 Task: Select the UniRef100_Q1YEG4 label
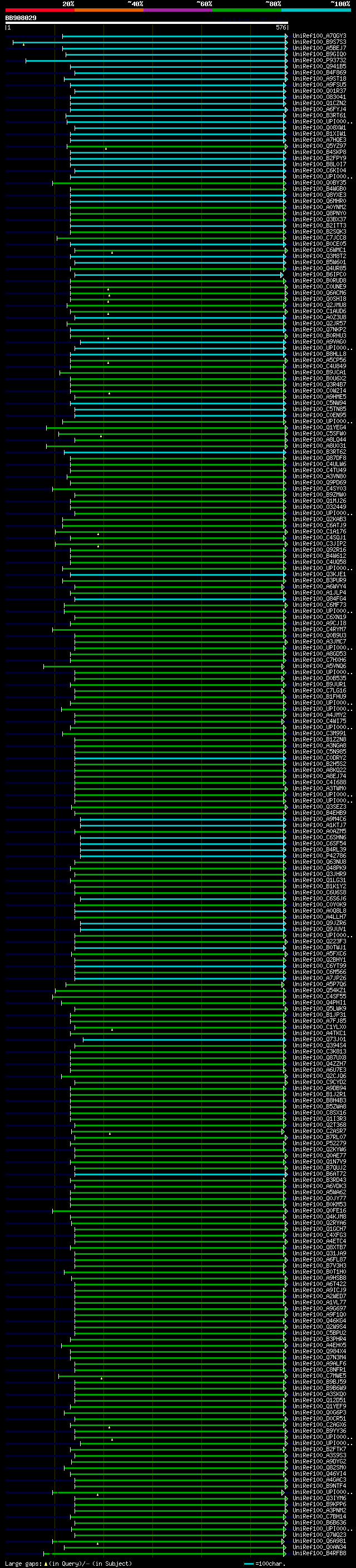coord(319,427)
